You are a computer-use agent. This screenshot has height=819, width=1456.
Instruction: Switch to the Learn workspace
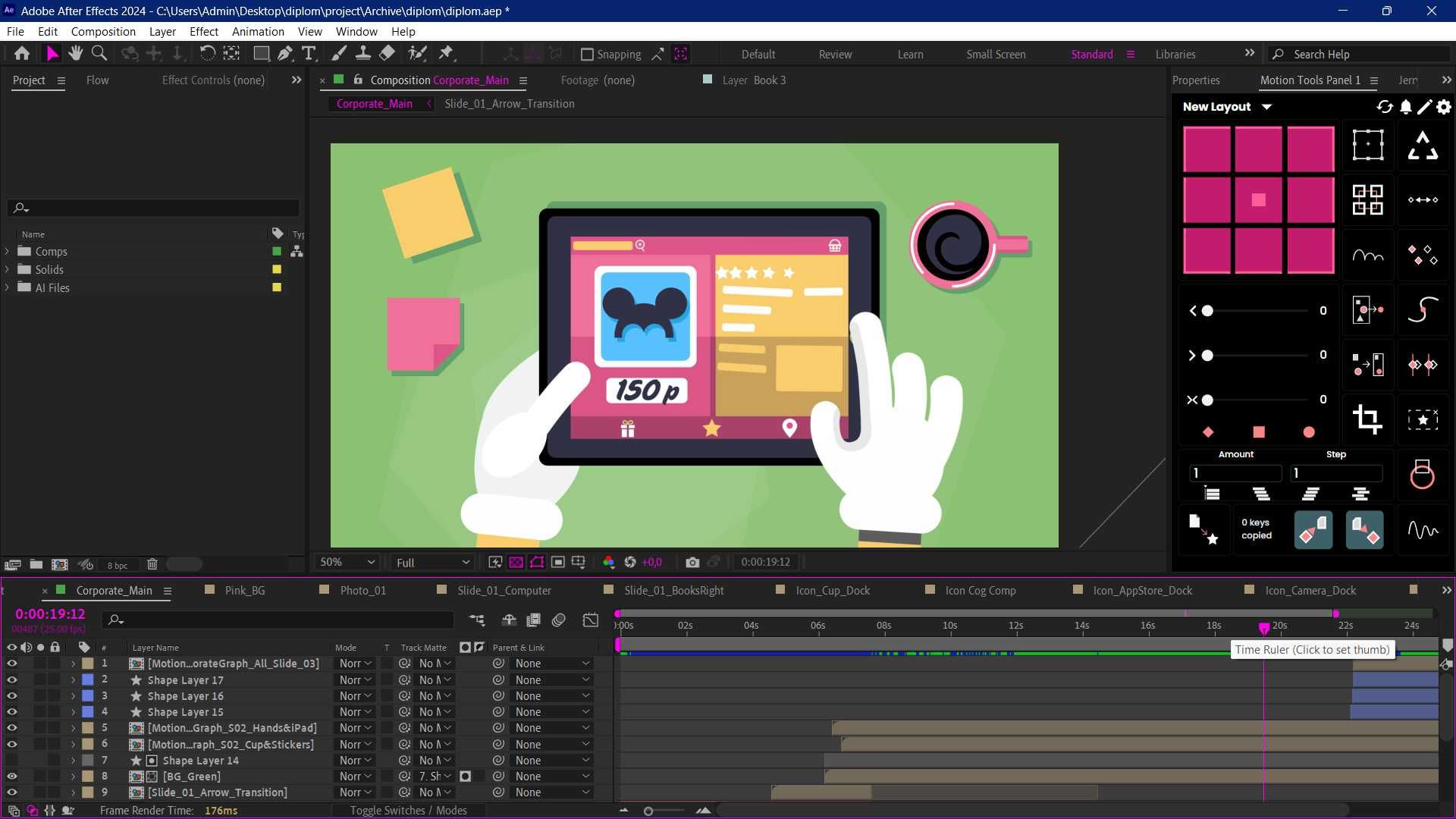tap(910, 55)
